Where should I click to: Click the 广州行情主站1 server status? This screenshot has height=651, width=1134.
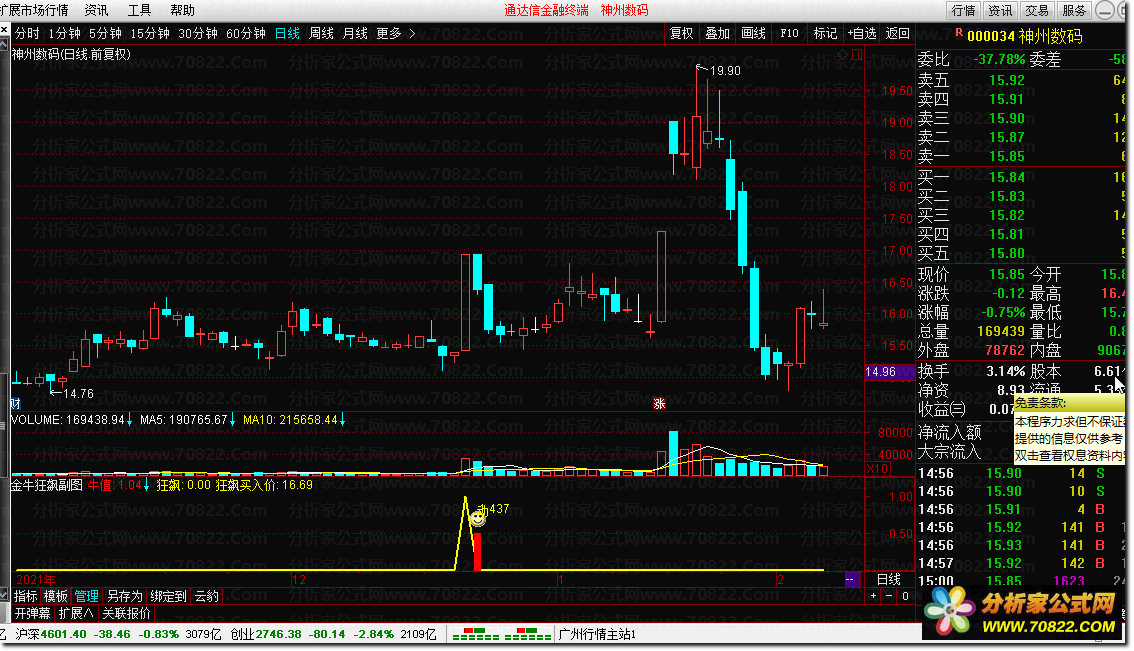[x=597, y=634]
